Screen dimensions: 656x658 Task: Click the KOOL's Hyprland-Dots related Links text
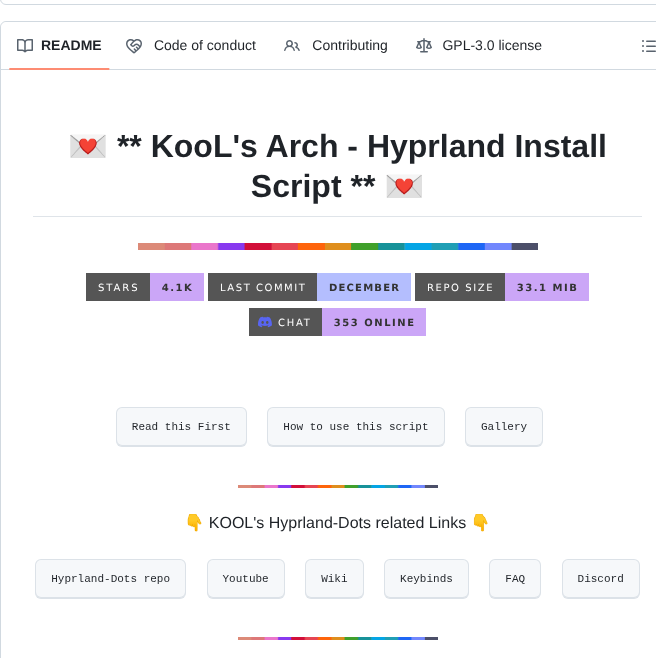coord(337,523)
